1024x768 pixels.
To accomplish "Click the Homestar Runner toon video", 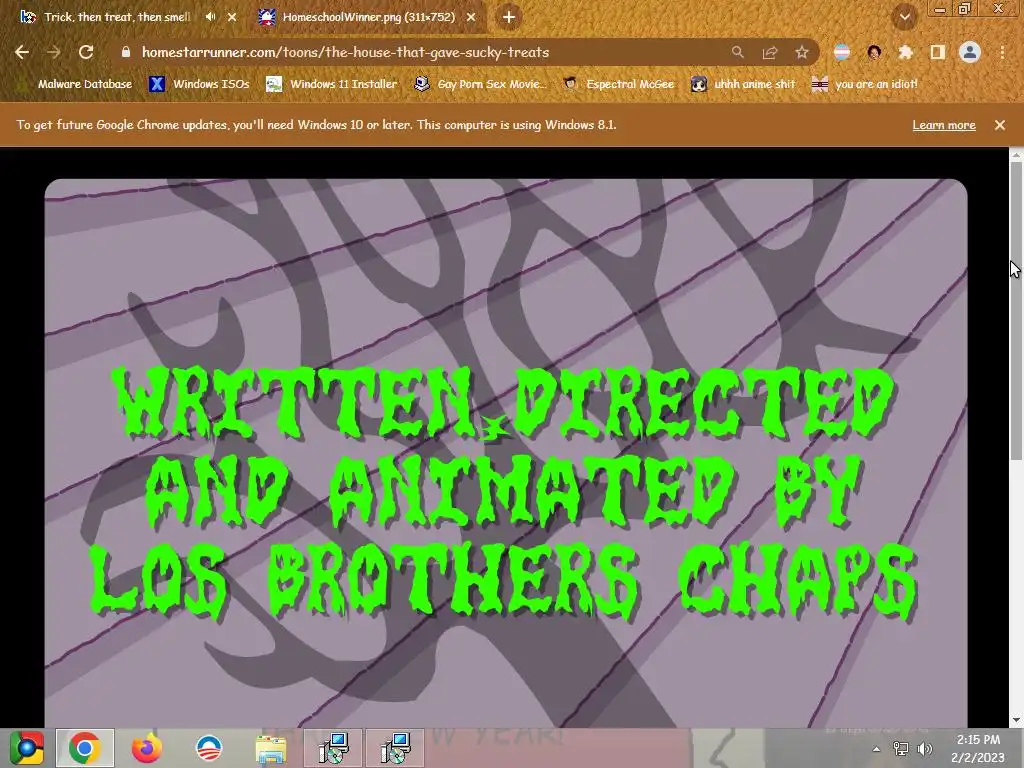I will [505, 453].
